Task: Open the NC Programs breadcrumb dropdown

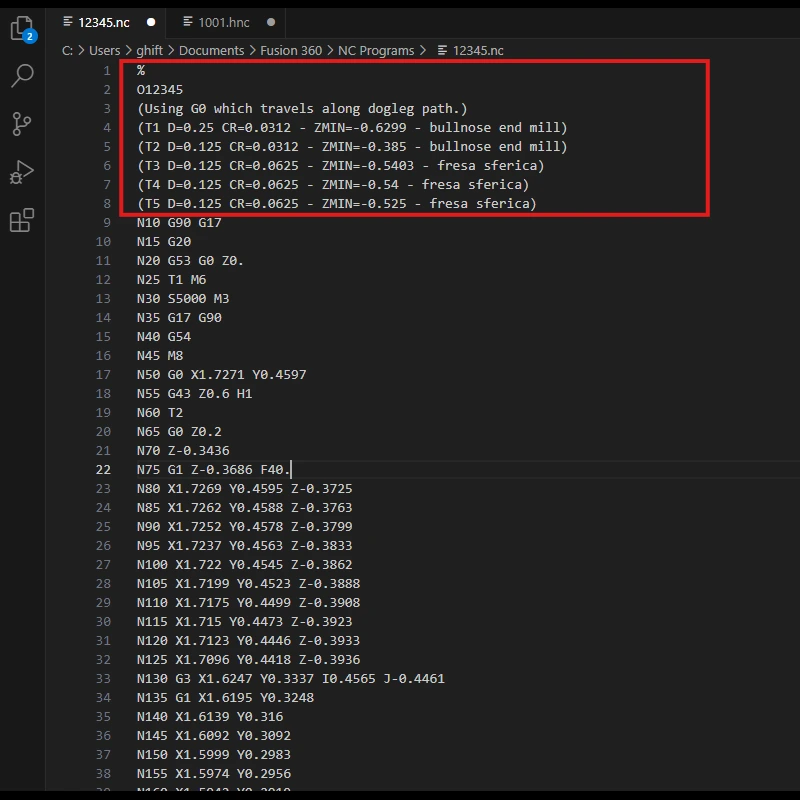Action: pyautogui.click(x=378, y=50)
